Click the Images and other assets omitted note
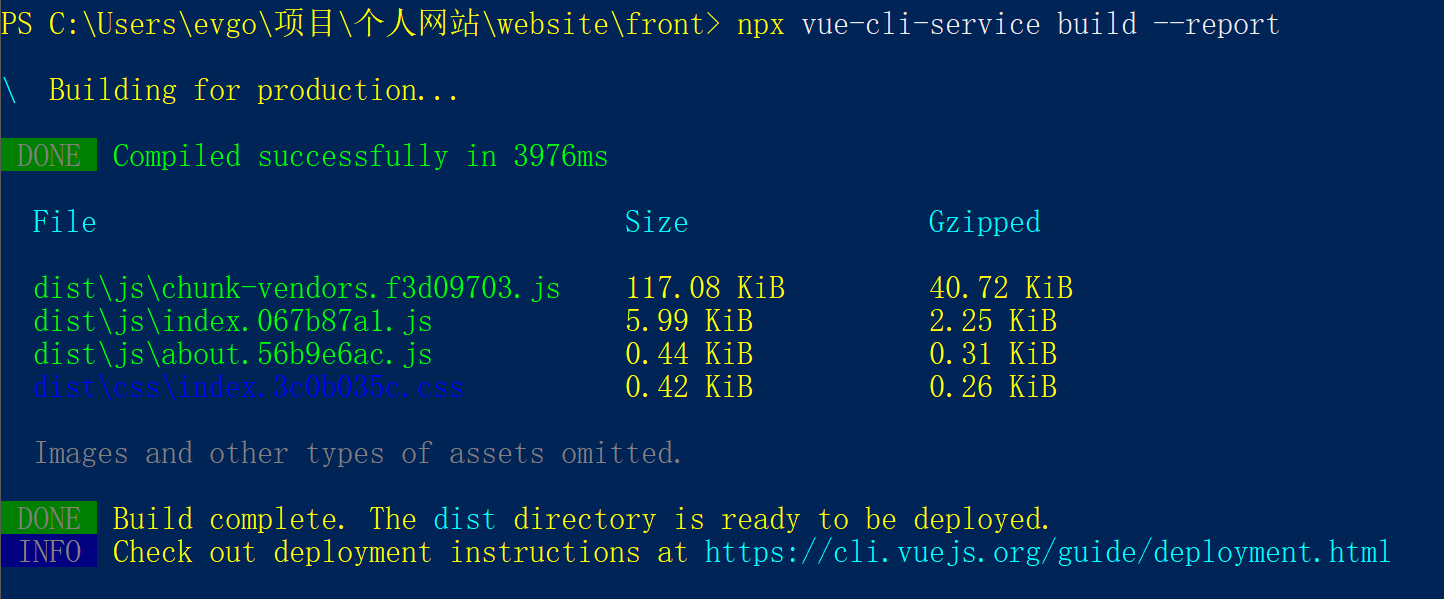Screen dimensions: 1444x599 point(358,453)
